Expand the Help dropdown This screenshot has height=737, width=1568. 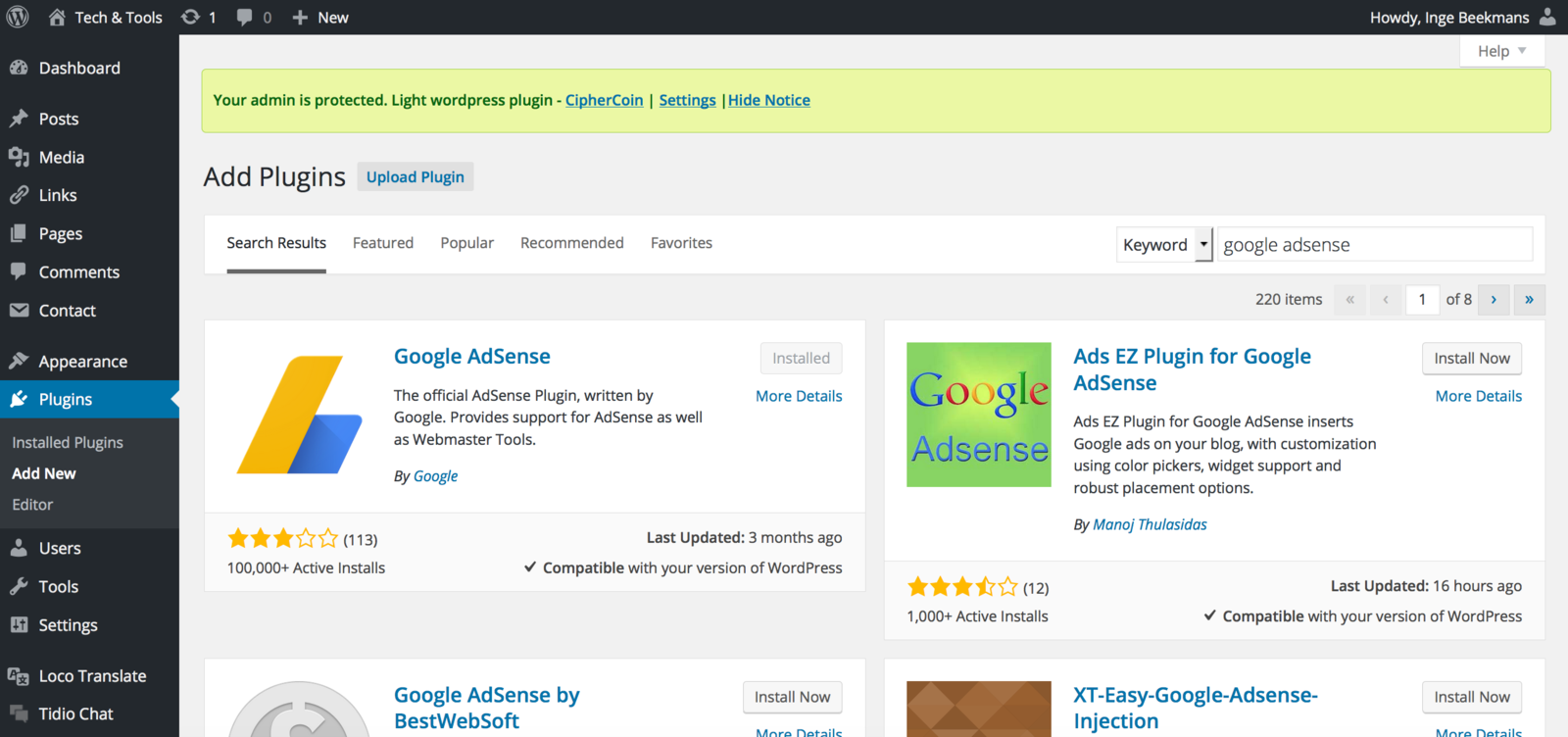1502,51
